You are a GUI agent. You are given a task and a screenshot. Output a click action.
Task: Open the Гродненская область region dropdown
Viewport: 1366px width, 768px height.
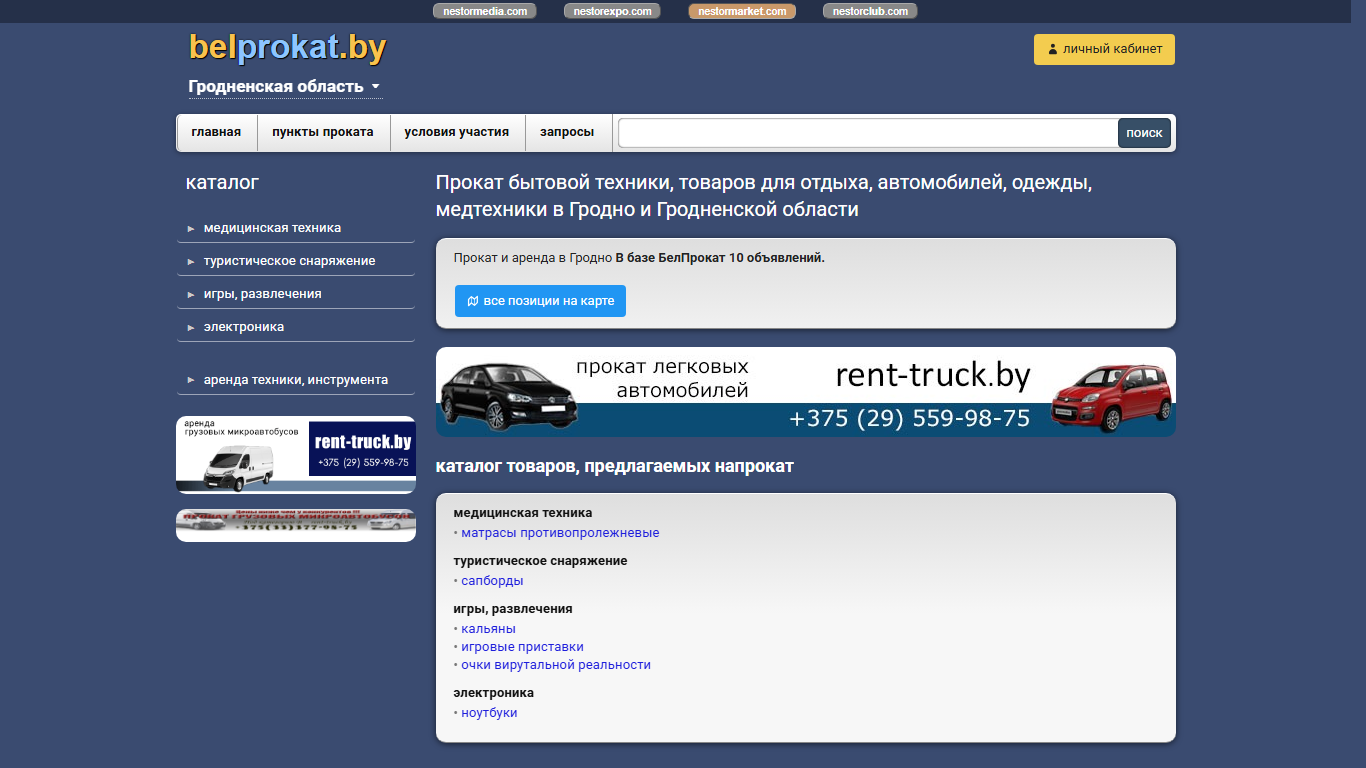[x=285, y=87]
